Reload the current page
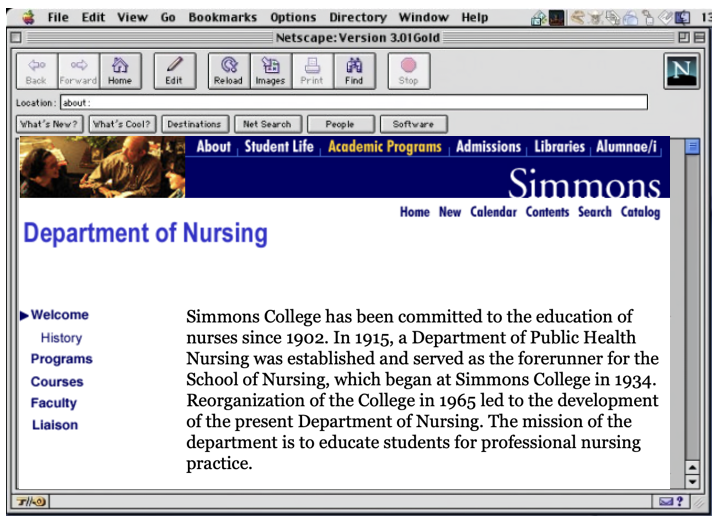Image resolution: width=716 pixels, height=518 pixels. pos(229,71)
